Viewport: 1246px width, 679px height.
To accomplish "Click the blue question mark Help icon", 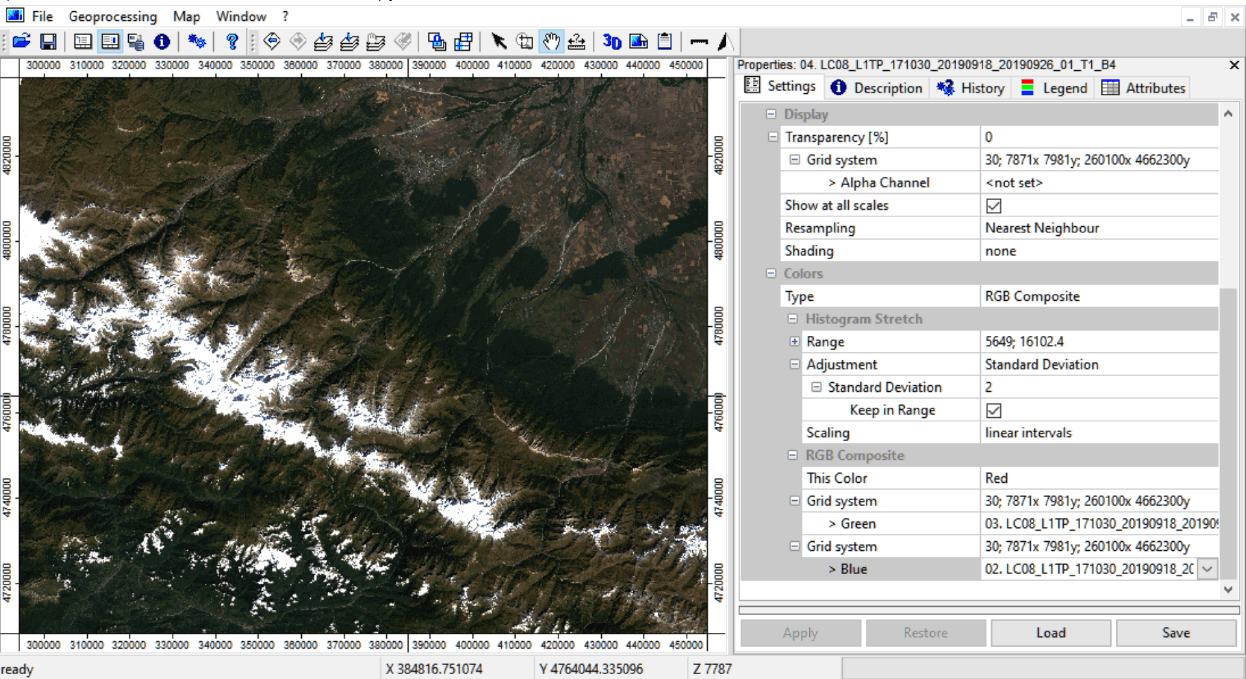I will (x=232, y=42).
